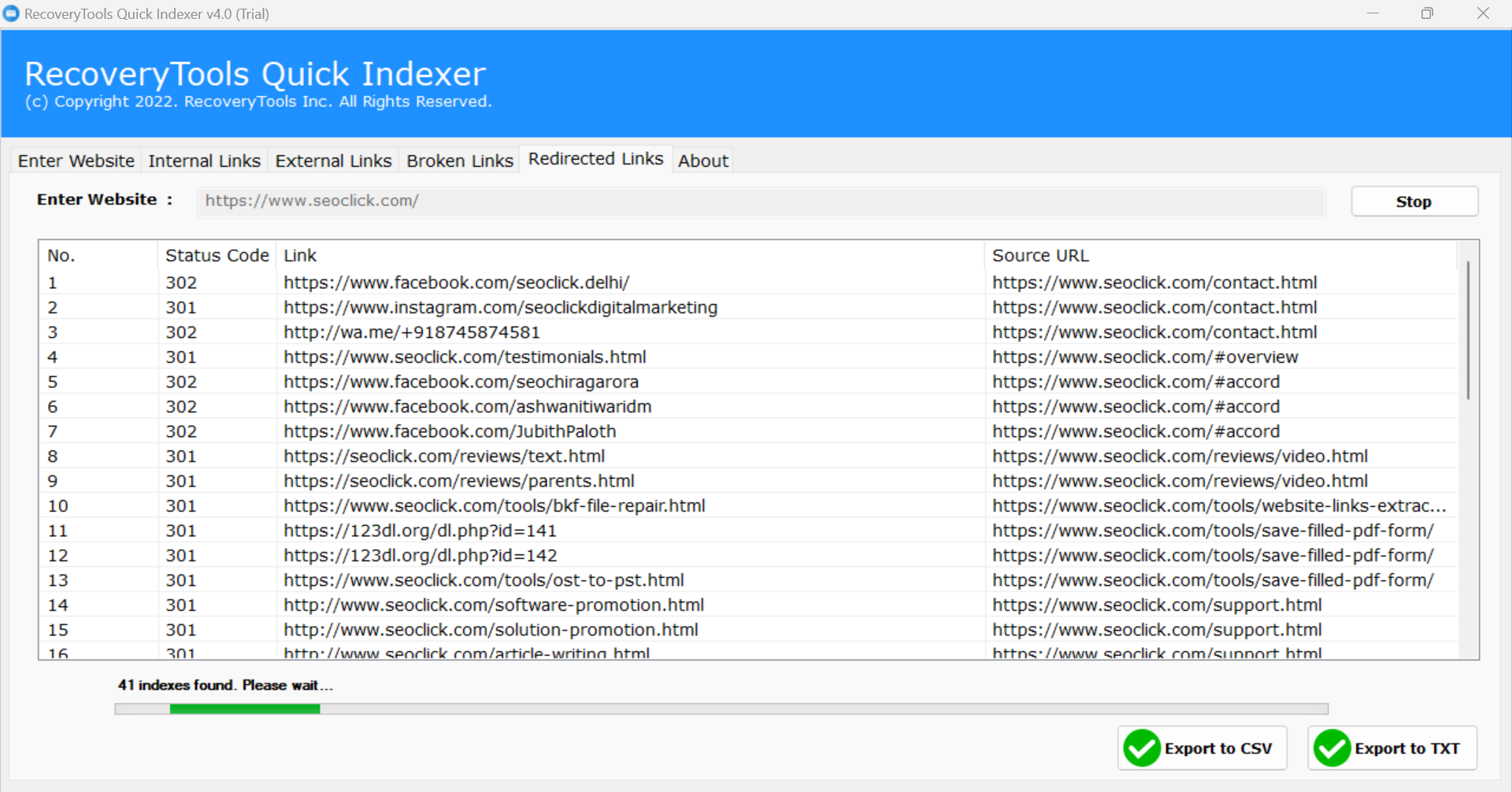The image size is (1512, 792).
Task: Click the results list vertical scrollbar thumb
Action: (1468, 331)
